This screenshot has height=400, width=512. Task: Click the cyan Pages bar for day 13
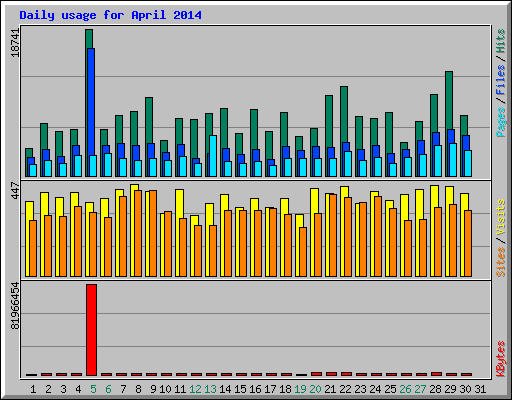click(213, 156)
